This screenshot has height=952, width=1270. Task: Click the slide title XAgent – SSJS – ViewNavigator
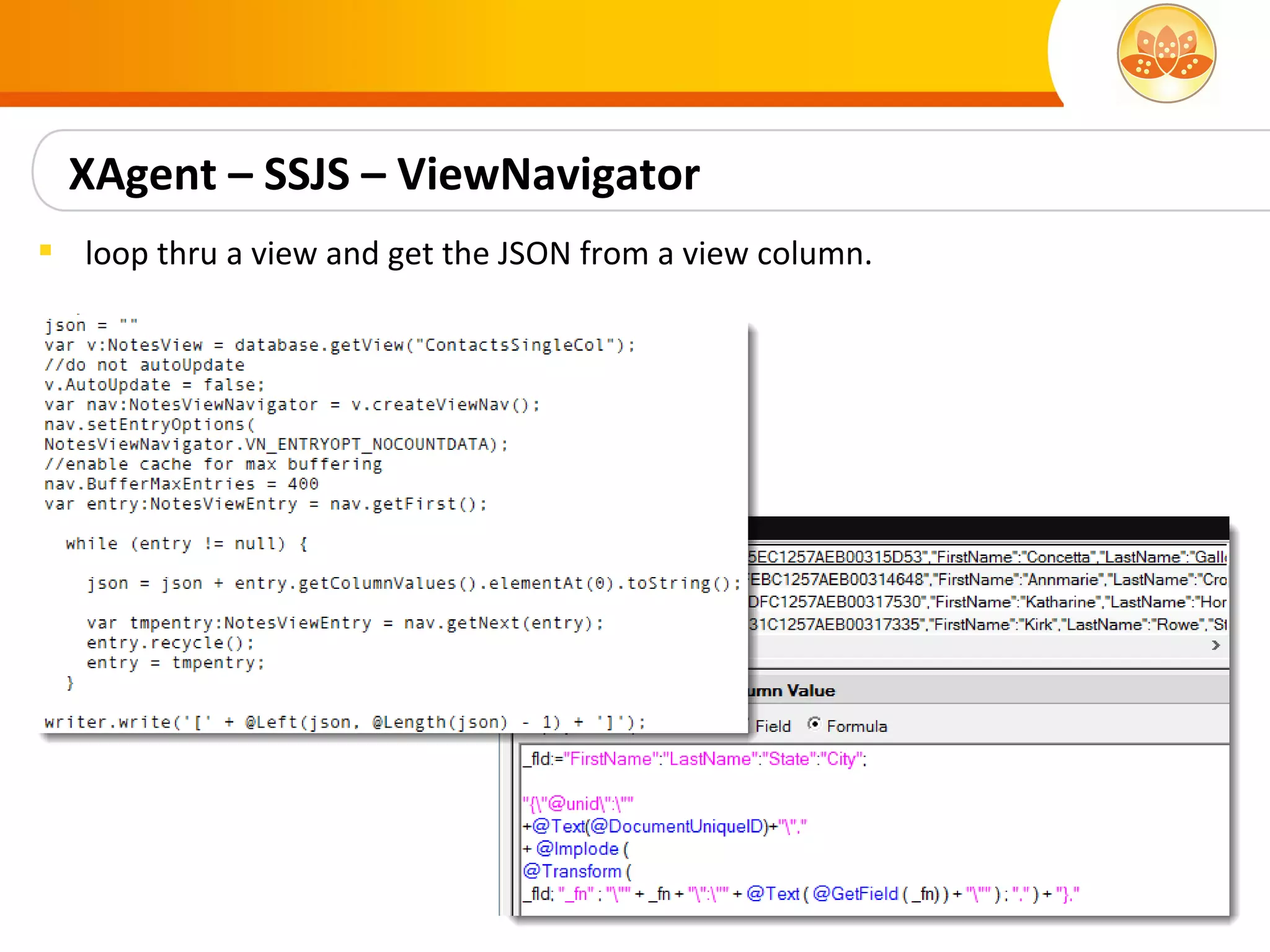384,174
